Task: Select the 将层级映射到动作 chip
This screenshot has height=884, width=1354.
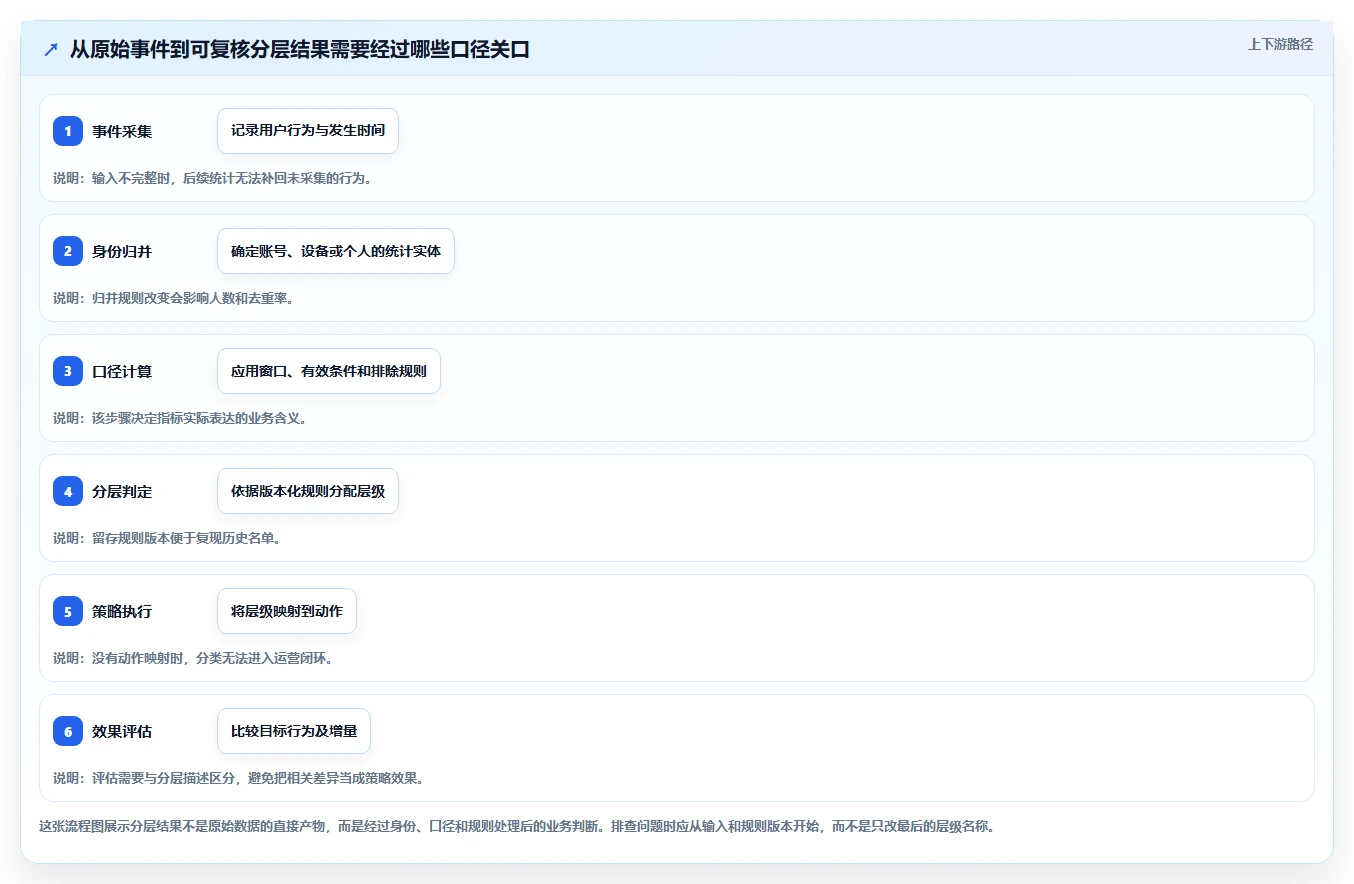Action: (287, 611)
